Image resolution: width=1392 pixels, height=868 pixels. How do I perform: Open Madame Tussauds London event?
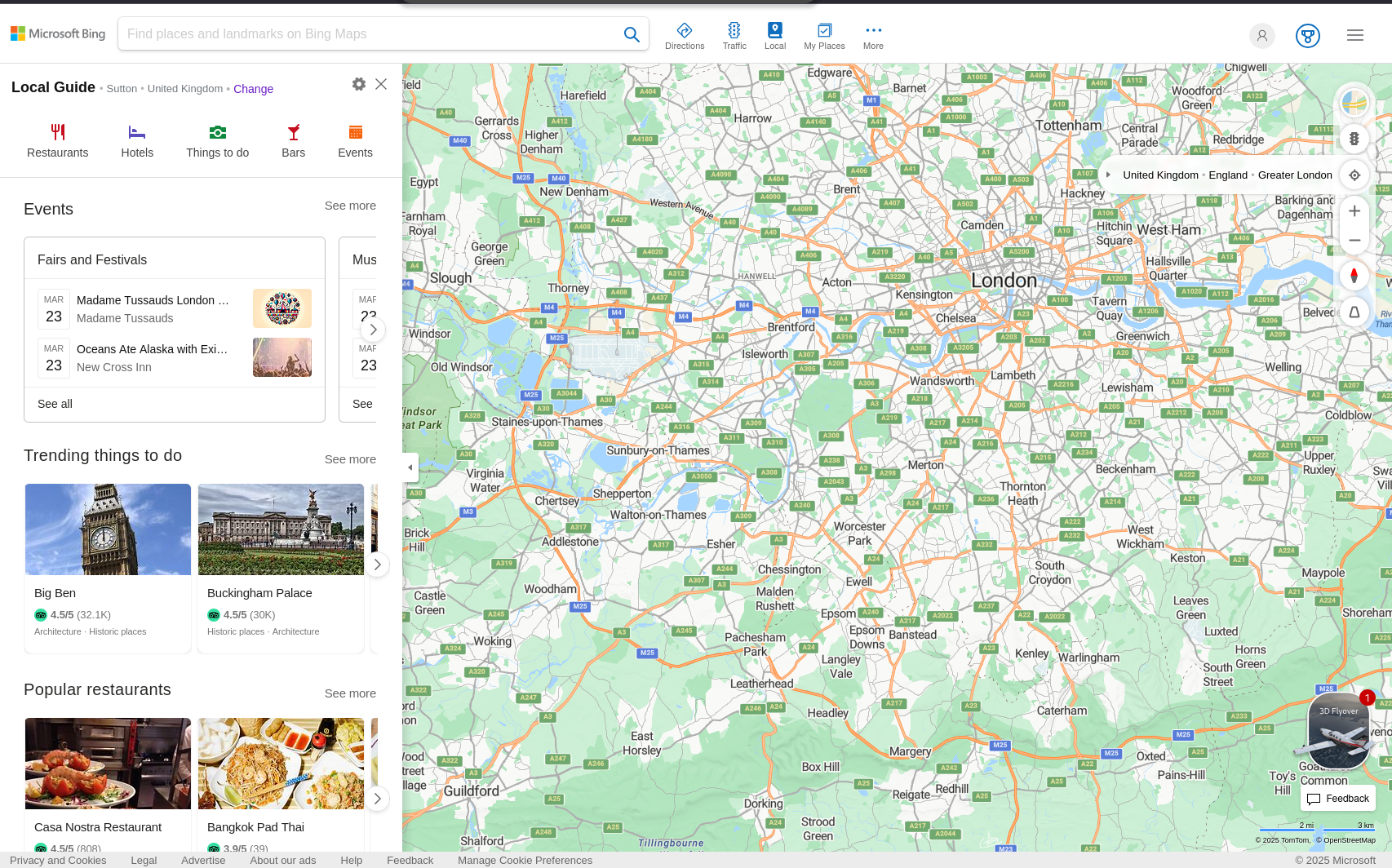pos(153,300)
